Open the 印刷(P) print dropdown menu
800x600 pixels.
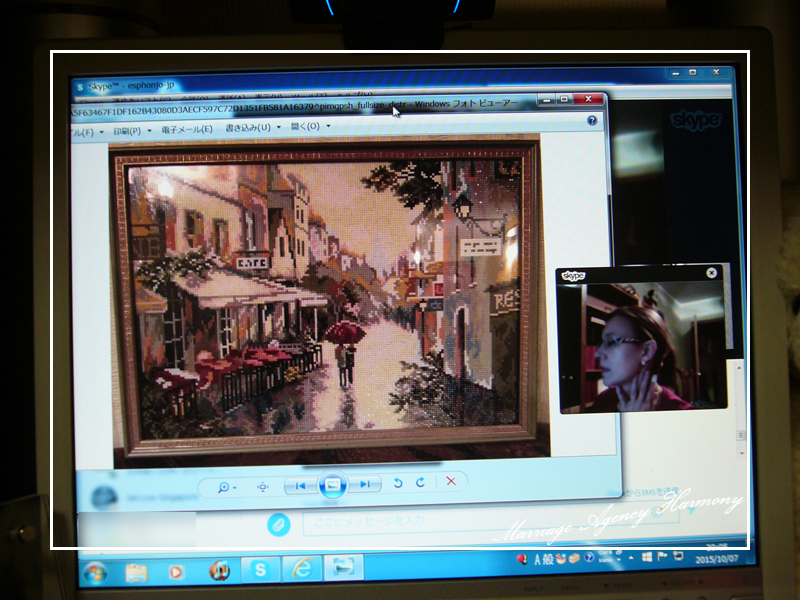click(x=132, y=131)
